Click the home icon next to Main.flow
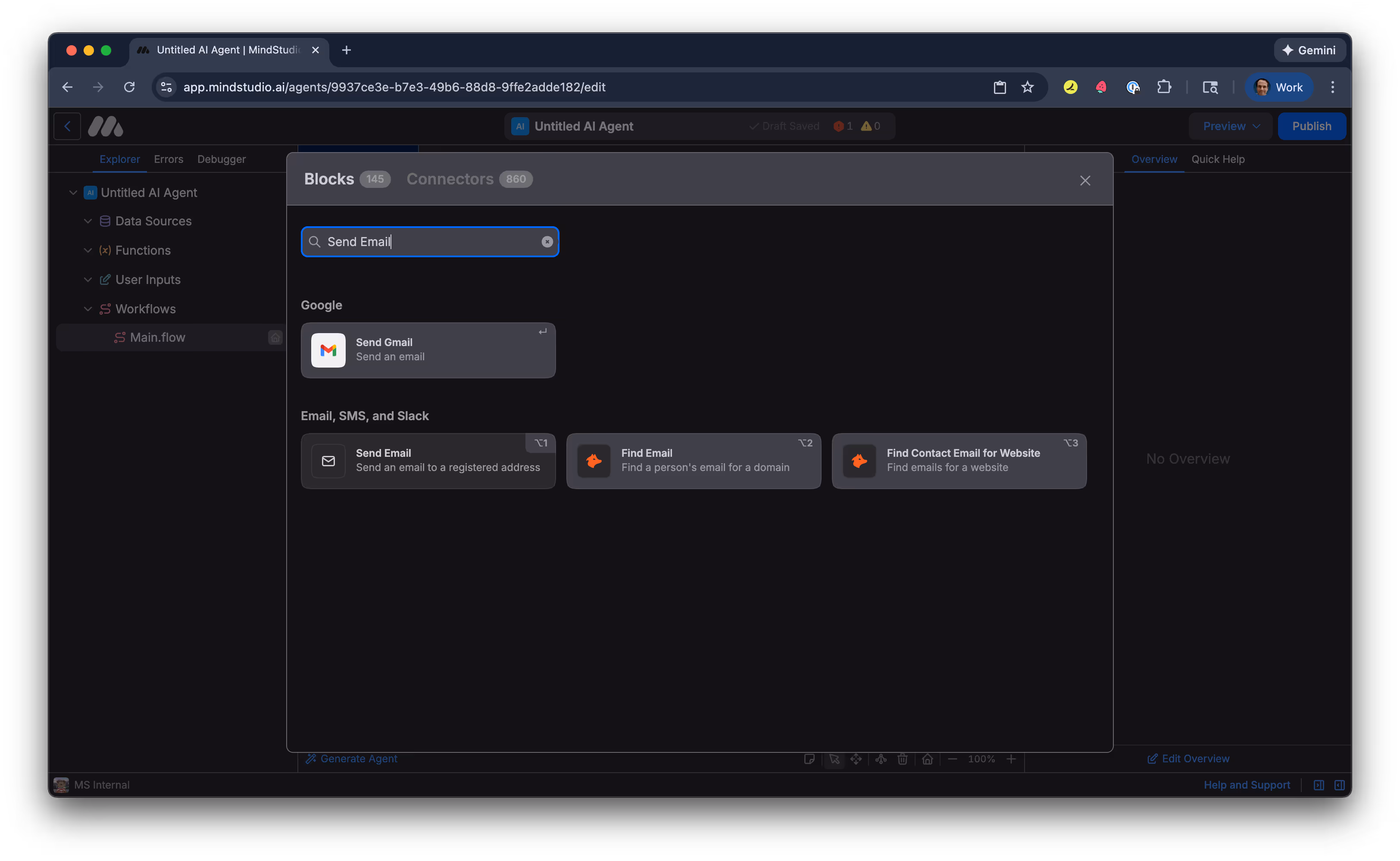This screenshot has height=861, width=1400. point(276,337)
